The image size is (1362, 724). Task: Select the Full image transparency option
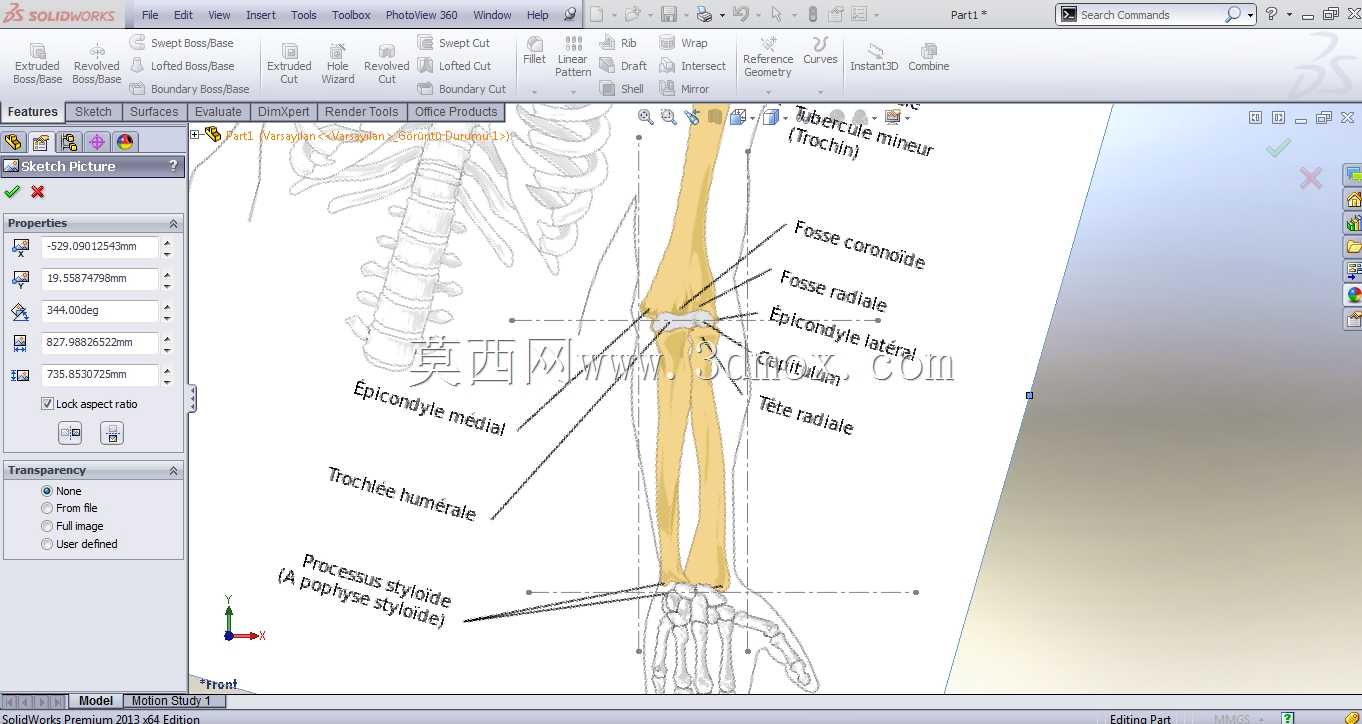click(47, 526)
